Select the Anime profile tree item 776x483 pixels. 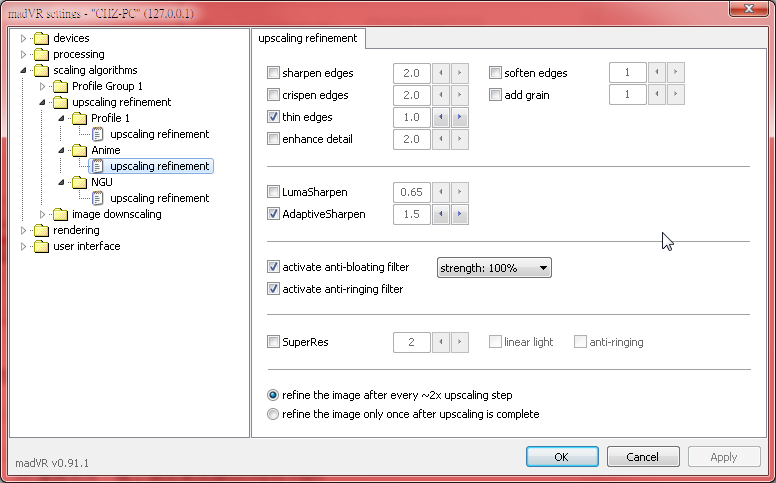coord(105,150)
